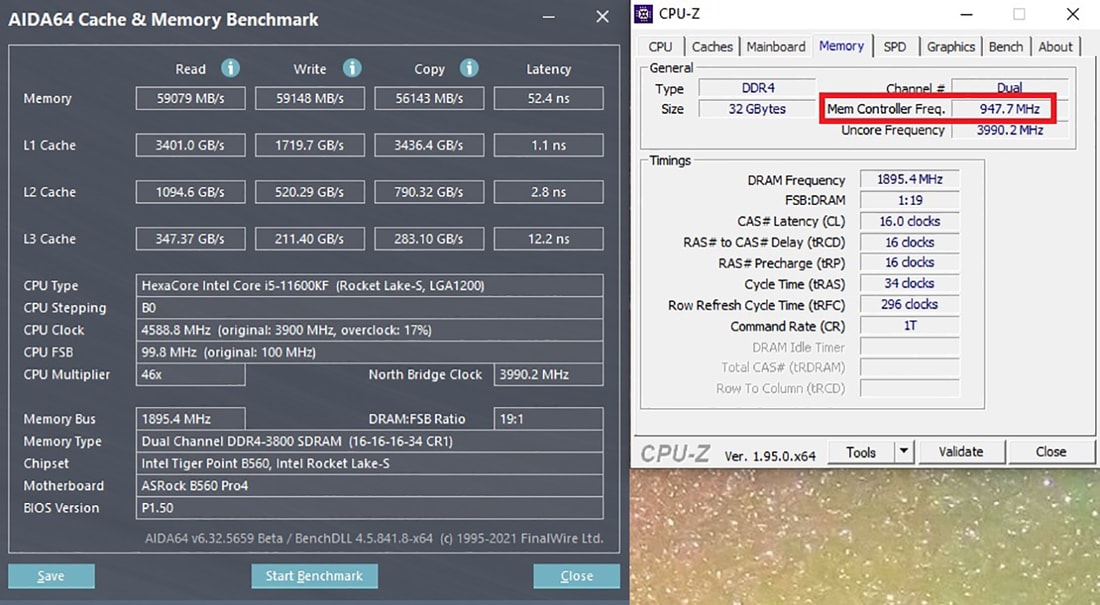This screenshot has height=605, width=1100.
Task: Click the RAS# Precharge 16 clocks value
Action: coord(909,262)
